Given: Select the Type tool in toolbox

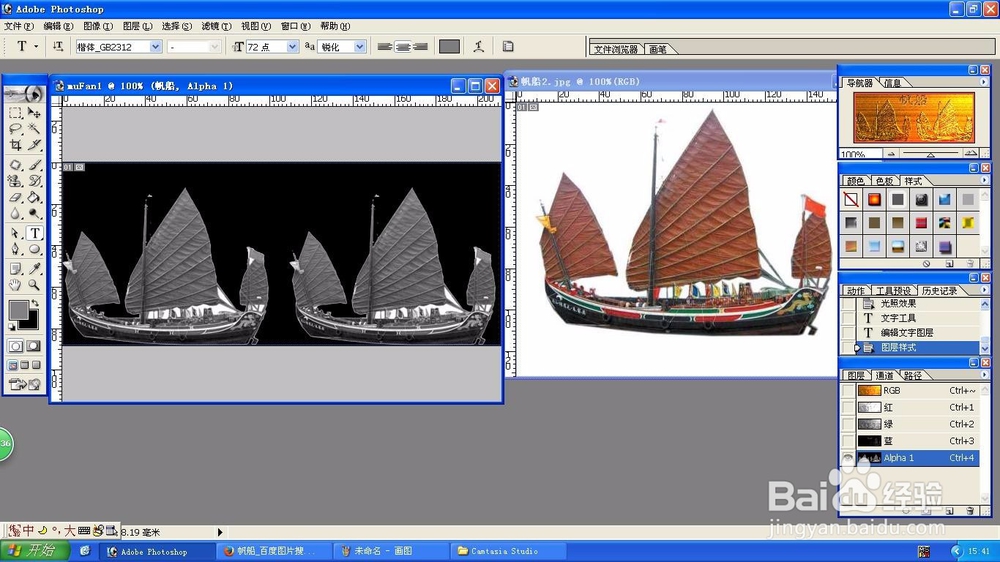Looking at the screenshot, I should [34, 233].
